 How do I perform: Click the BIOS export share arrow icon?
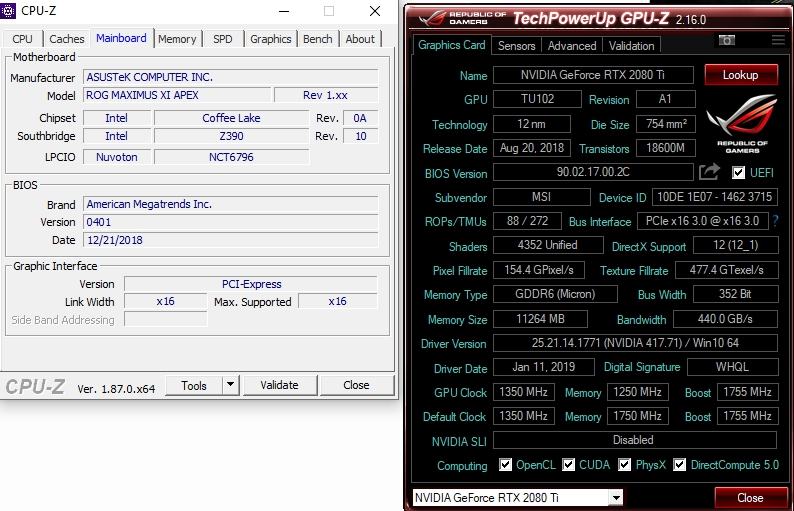pyautogui.click(x=709, y=172)
